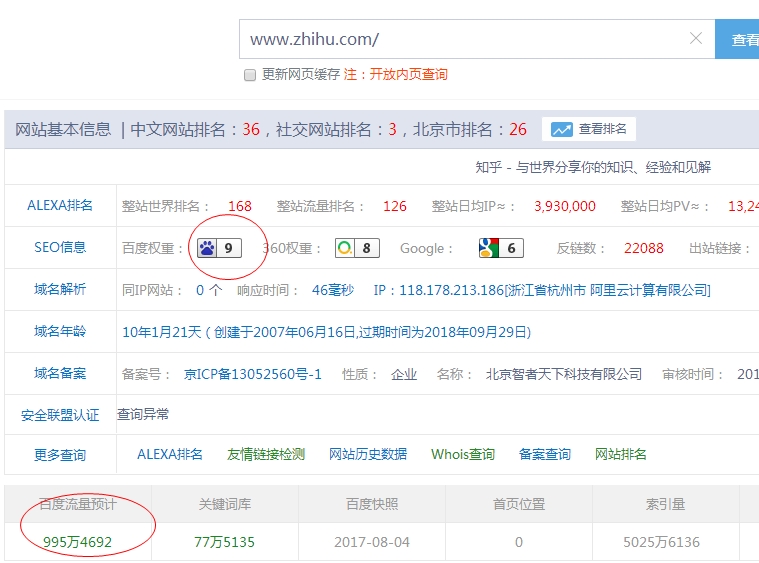
Task: Click the 查询异常 status text
Action: pyautogui.click(x=143, y=414)
